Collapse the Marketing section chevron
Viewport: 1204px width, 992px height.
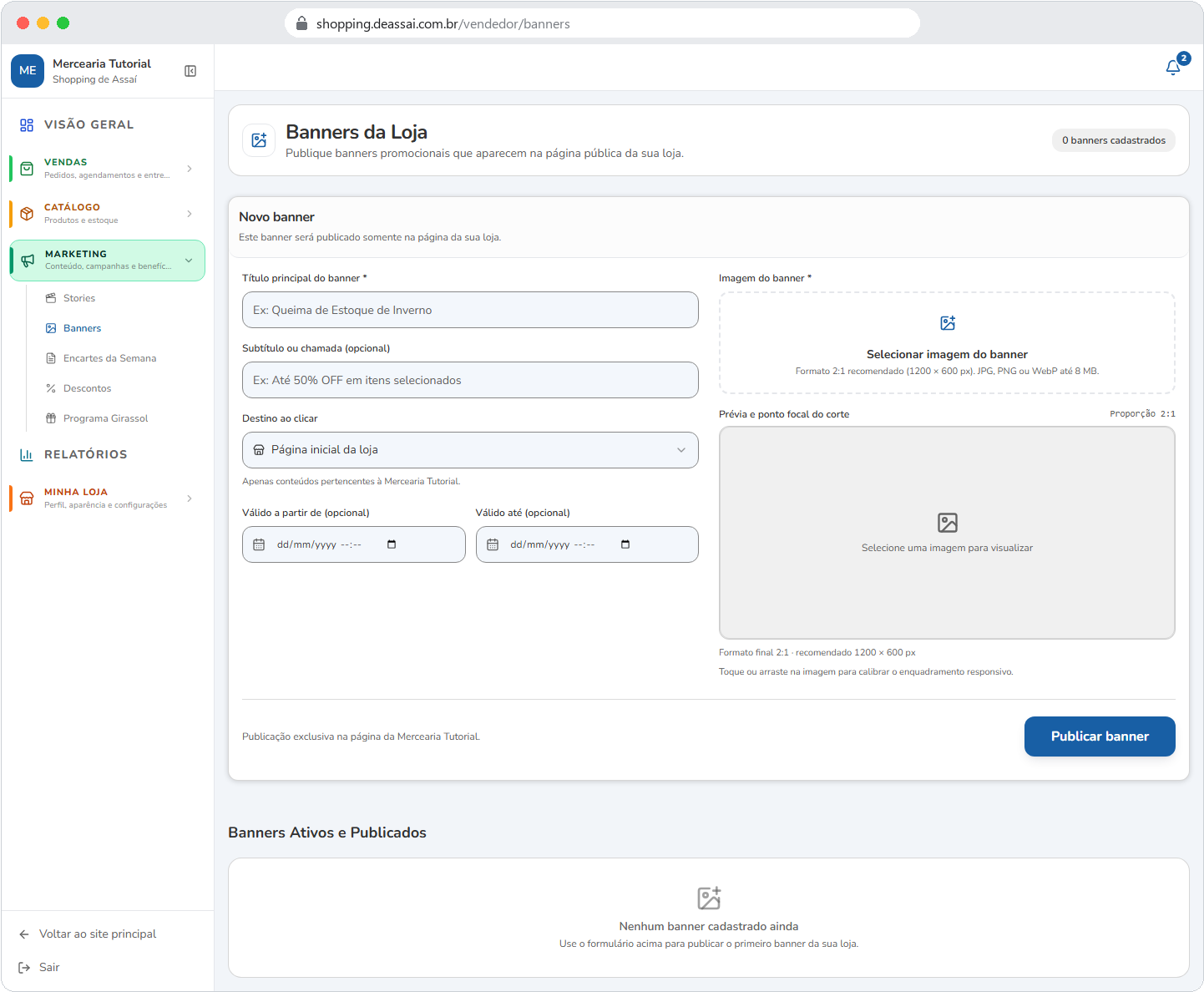189,261
